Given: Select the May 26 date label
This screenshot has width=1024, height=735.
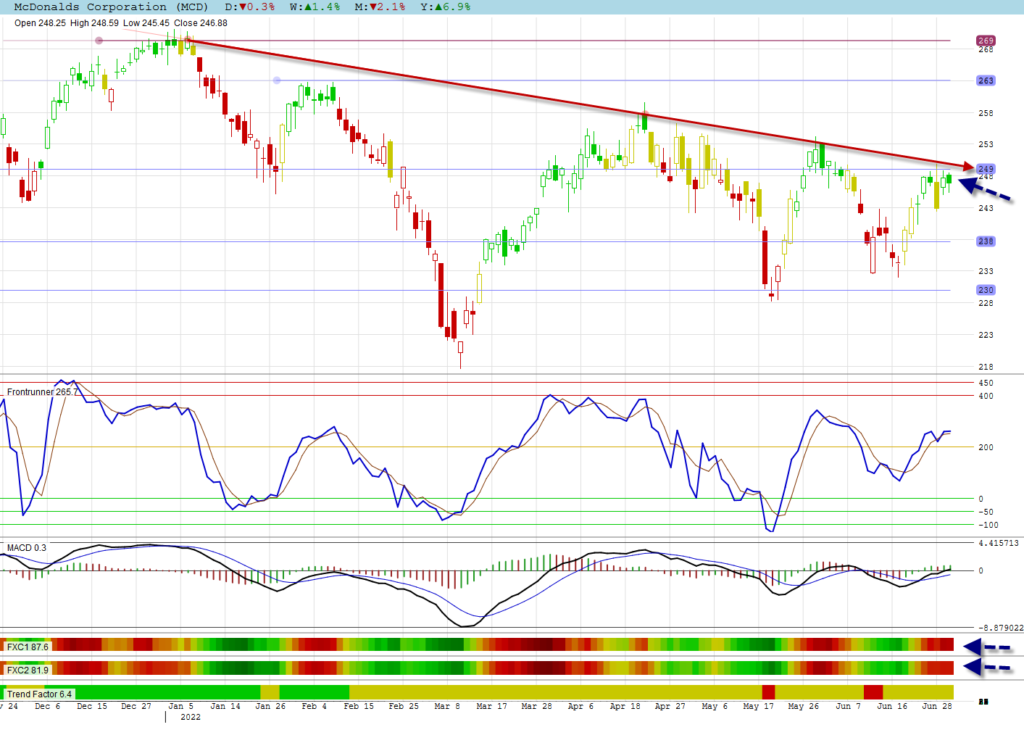Looking at the screenshot, I should [803, 706].
